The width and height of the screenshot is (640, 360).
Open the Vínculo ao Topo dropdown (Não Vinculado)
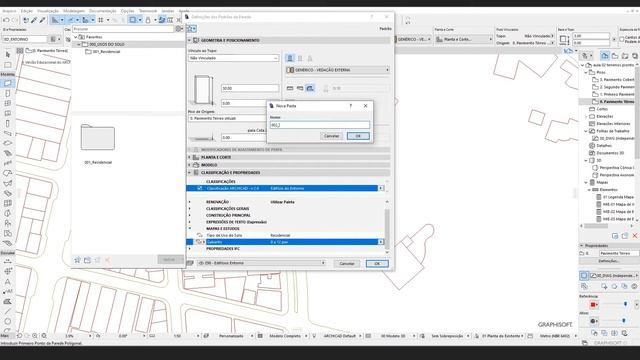click(x=233, y=58)
